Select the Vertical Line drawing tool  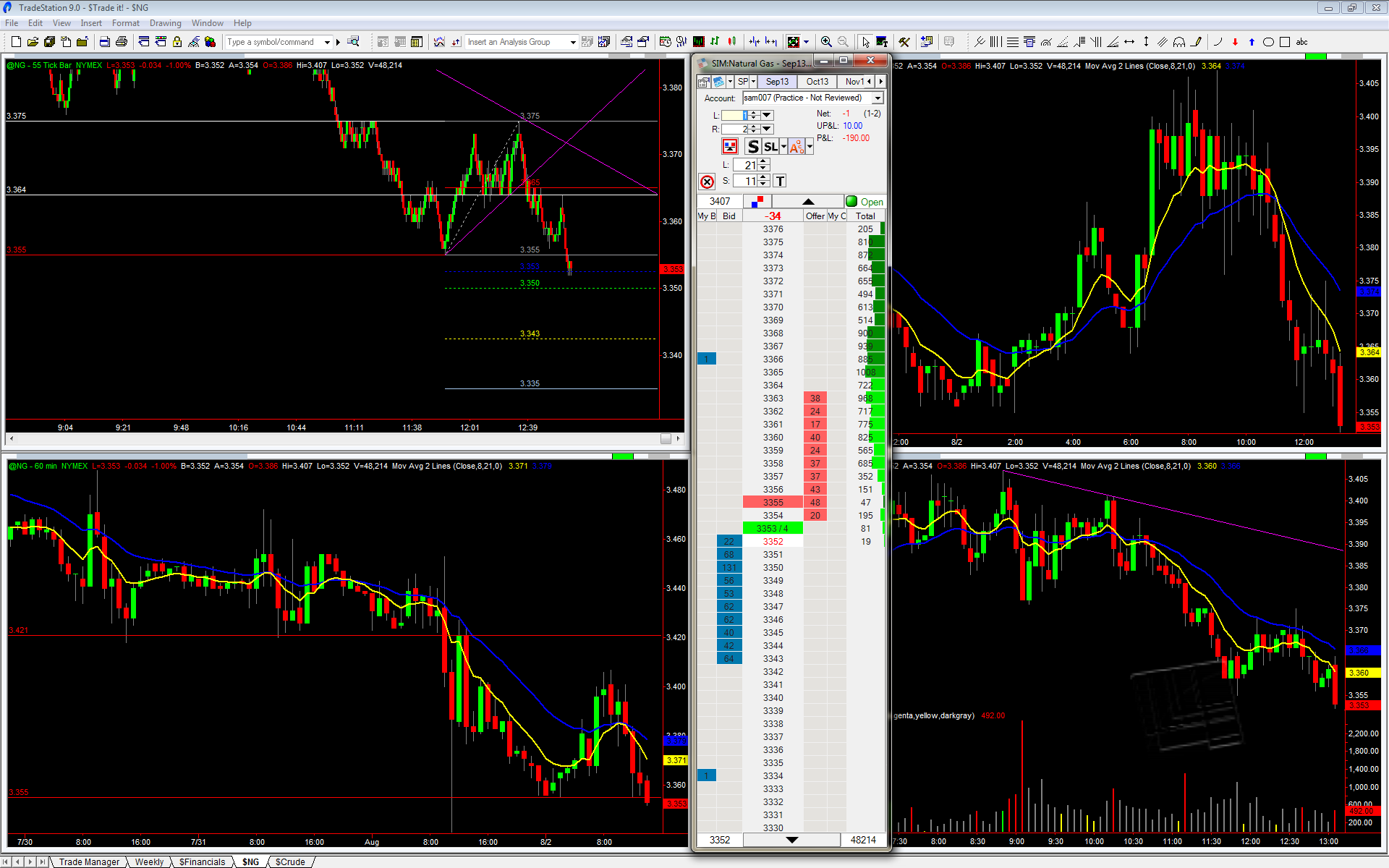[1146, 42]
